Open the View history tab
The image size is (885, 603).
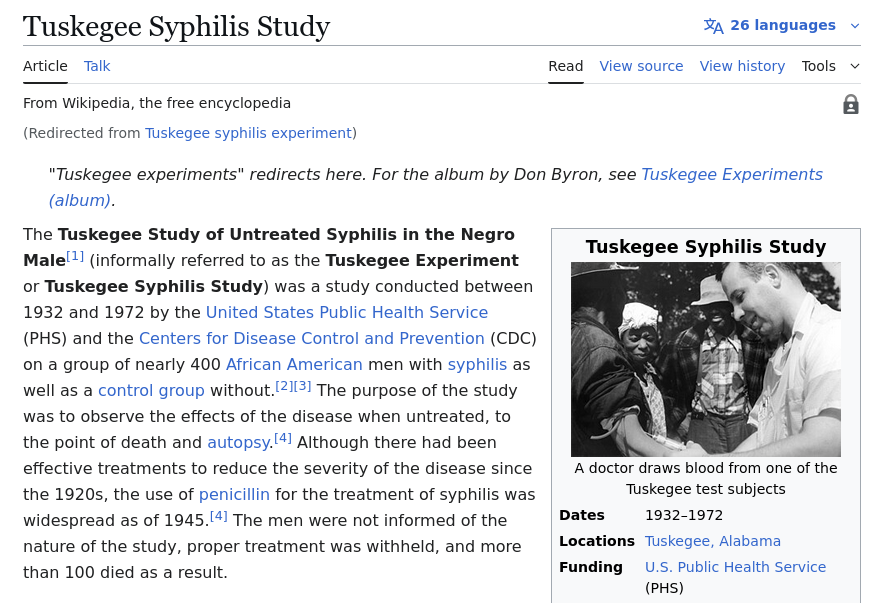click(742, 66)
